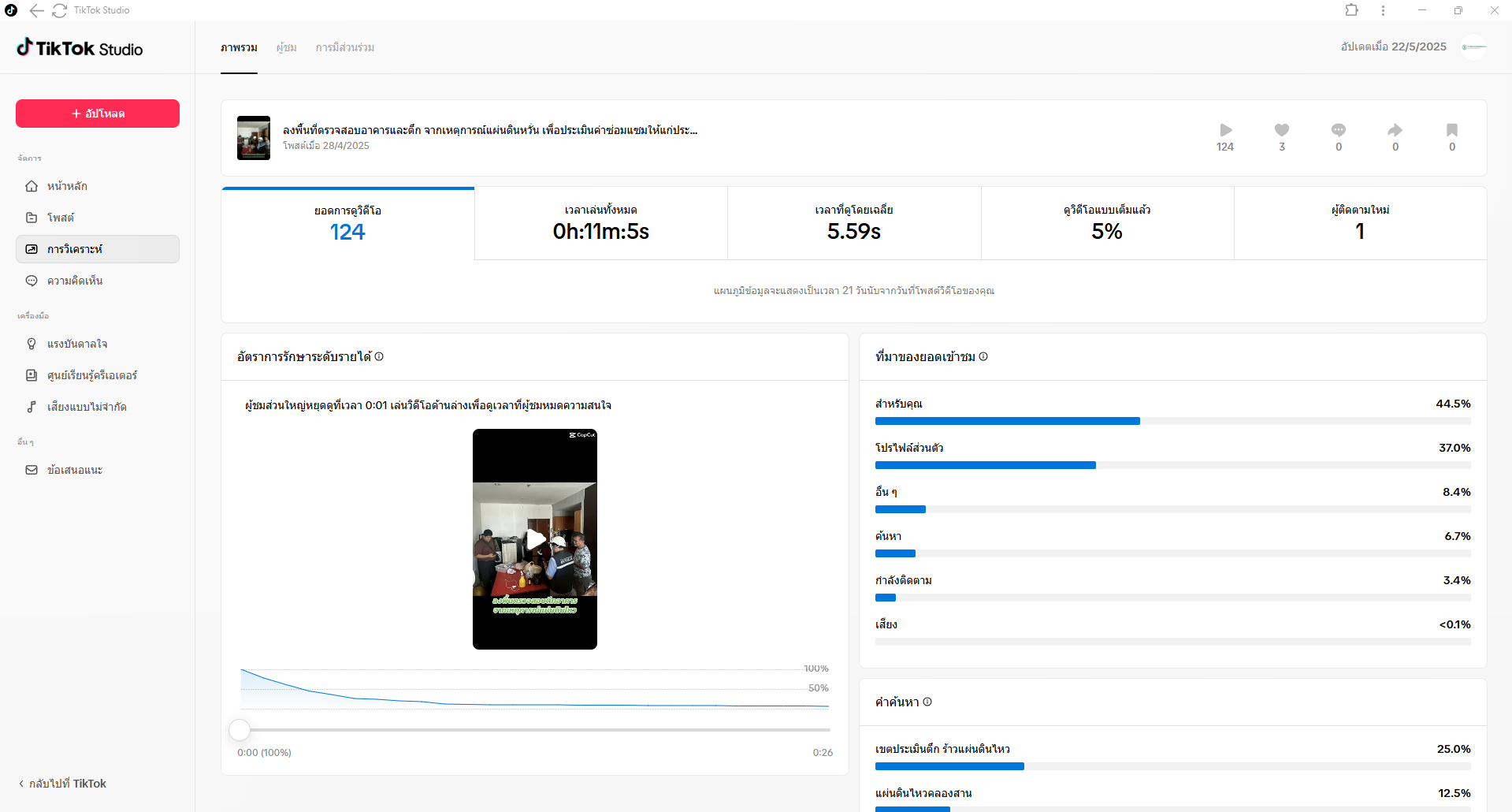Select the เวลาที่ดูโดยเฉลี่ย metric card
The width and height of the screenshot is (1512, 812).
pyautogui.click(x=853, y=223)
